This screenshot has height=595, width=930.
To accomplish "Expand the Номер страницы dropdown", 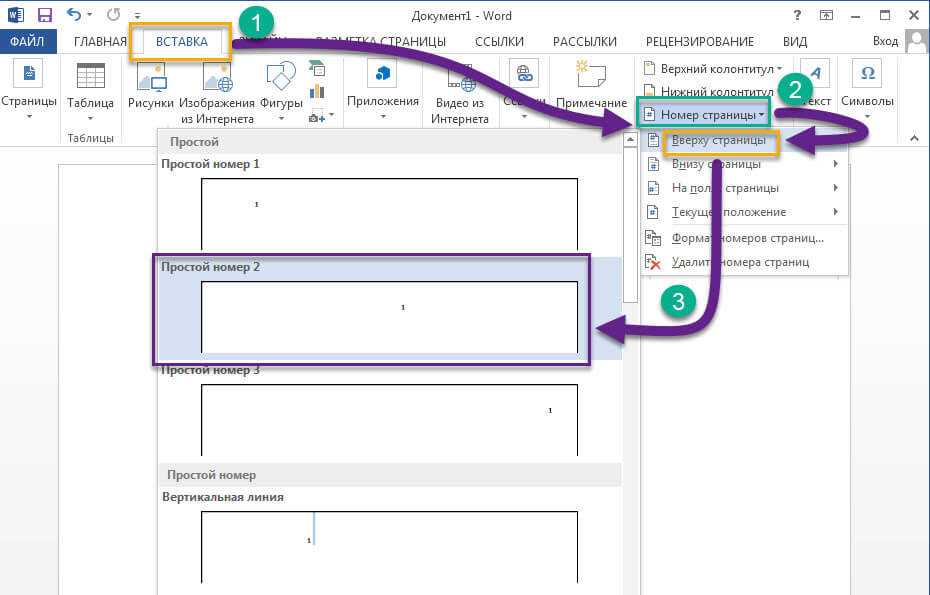I will (705, 115).
